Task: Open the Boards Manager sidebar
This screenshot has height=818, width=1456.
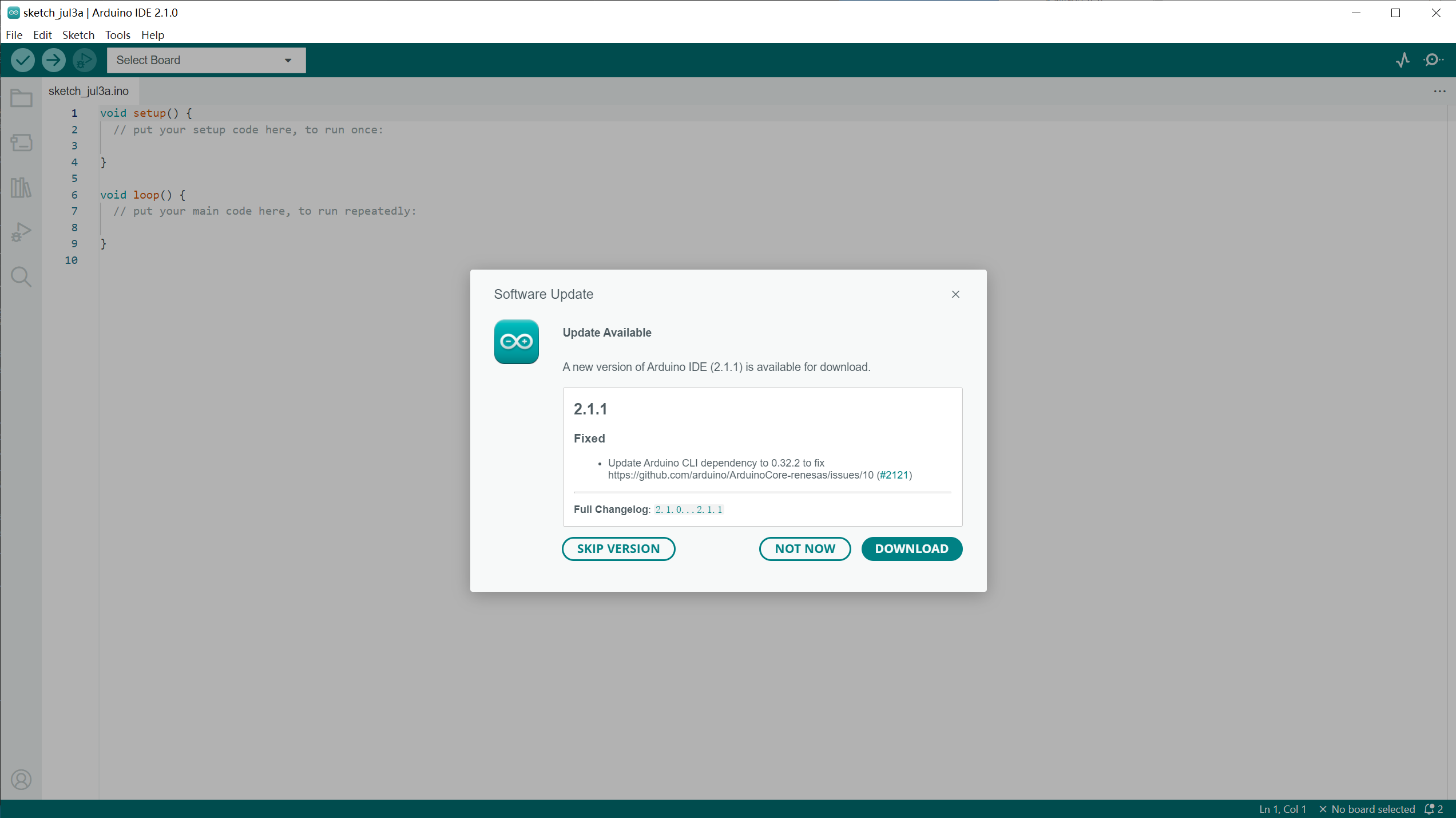Action: click(x=21, y=143)
